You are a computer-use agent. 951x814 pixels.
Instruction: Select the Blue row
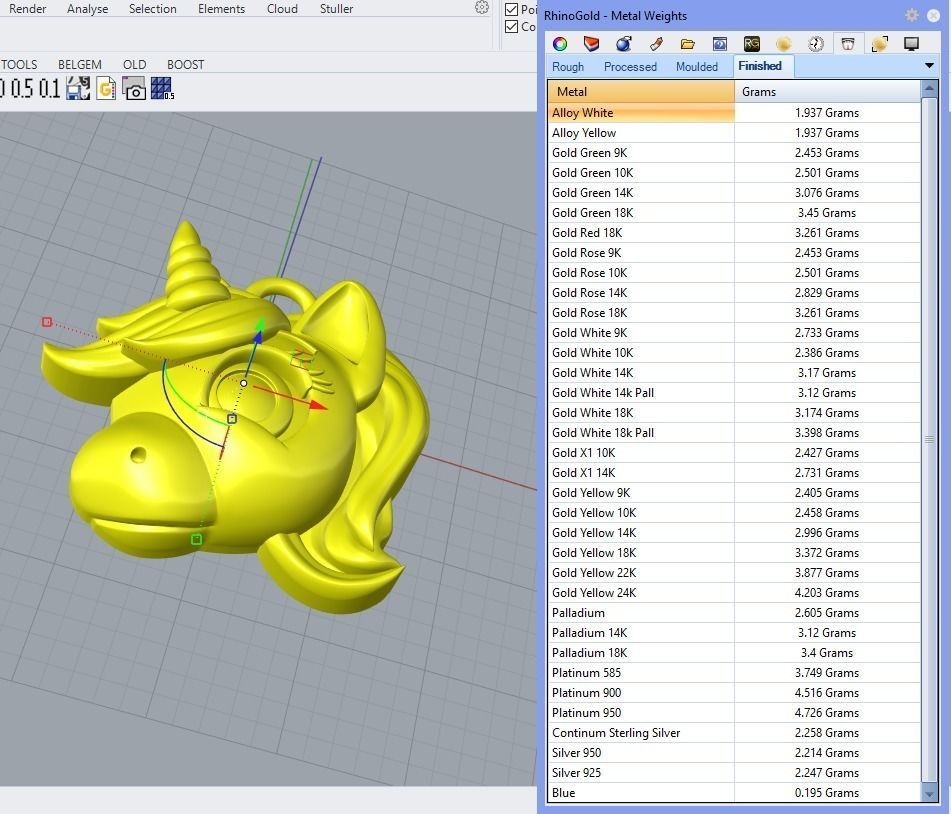(x=734, y=793)
